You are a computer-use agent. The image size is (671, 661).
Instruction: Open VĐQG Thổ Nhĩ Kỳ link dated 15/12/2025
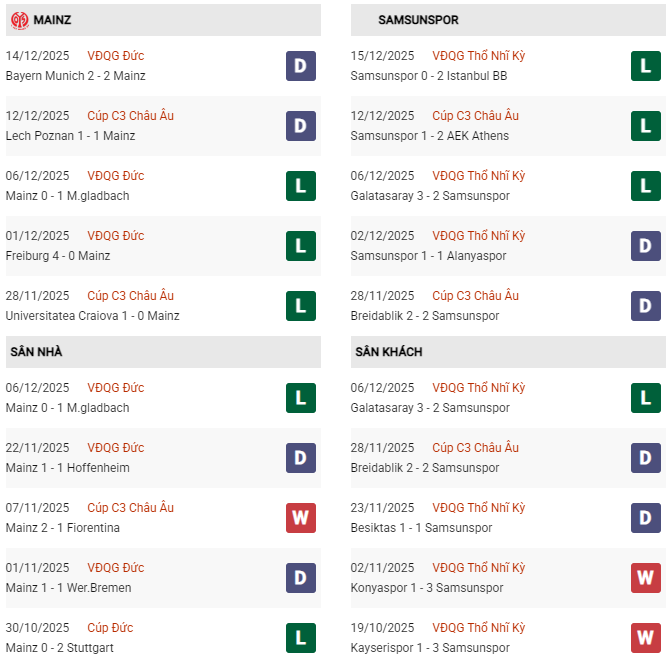478,56
